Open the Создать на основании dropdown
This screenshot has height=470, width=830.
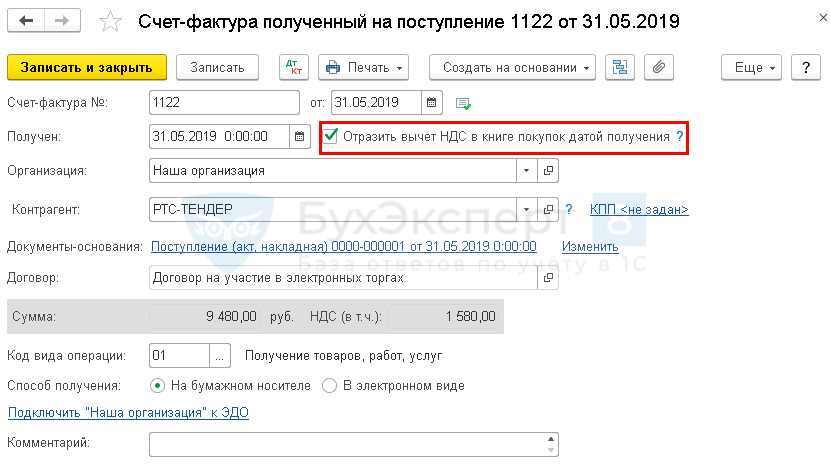click(512, 67)
